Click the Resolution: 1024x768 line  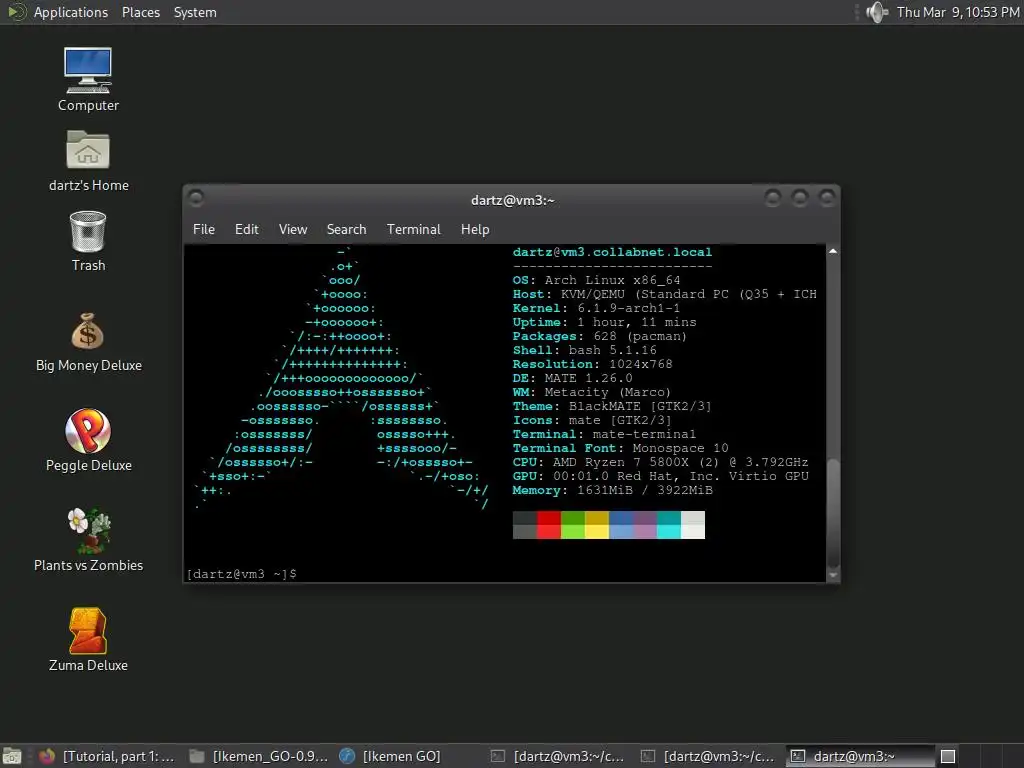pyautogui.click(x=592, y=364)
